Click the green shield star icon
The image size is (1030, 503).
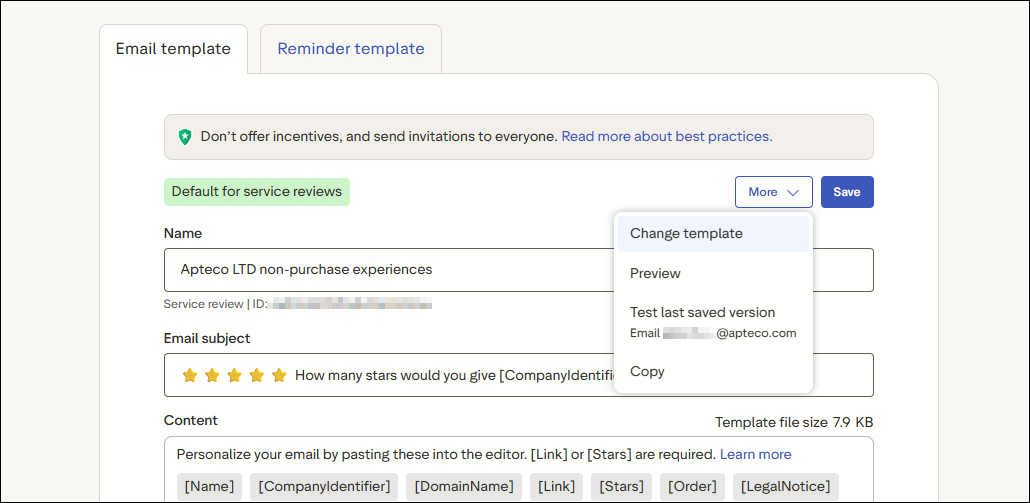(185, 137)
